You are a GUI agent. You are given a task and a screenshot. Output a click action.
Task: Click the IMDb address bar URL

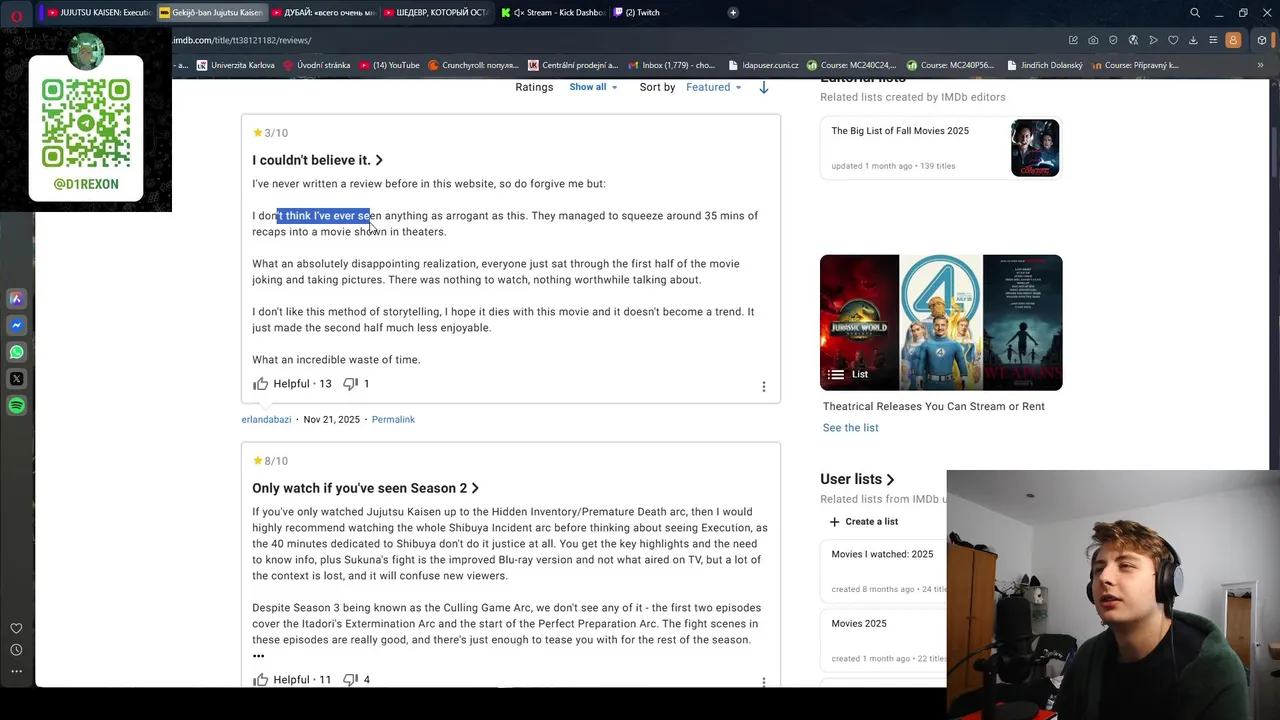[241, 40]
